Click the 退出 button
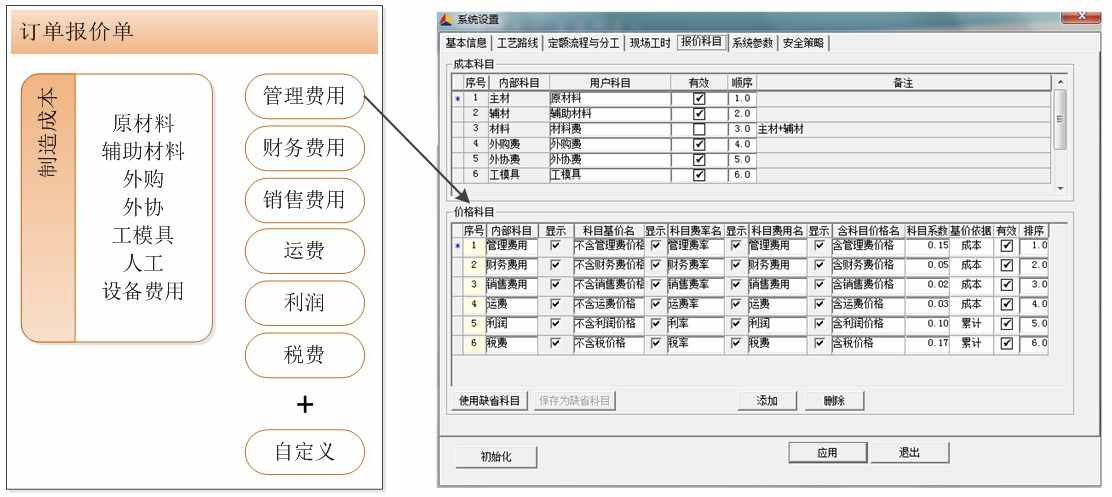The width and height of the screenshot is (1112, 497). 909,452
